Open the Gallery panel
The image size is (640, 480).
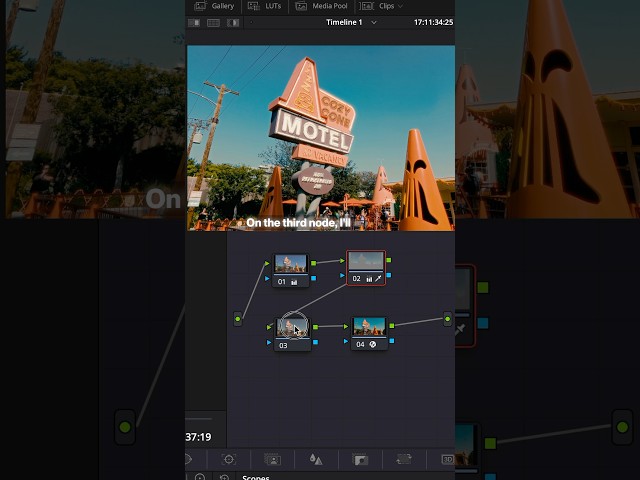tap(214, 6)
